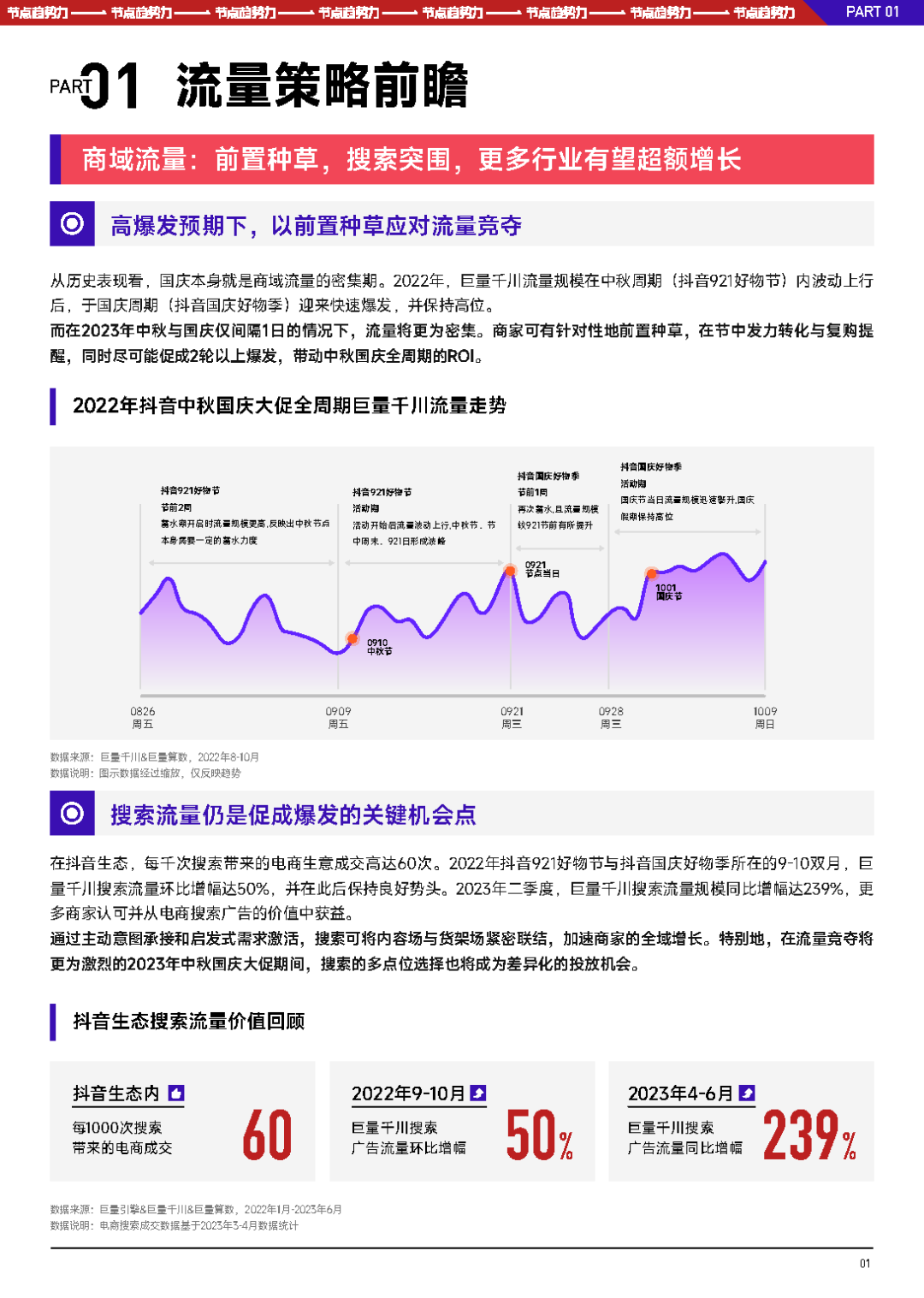
Task: Click the caption 巨量千川搜索 广告流量同比增幅
Action: [x=685, y=1138]
